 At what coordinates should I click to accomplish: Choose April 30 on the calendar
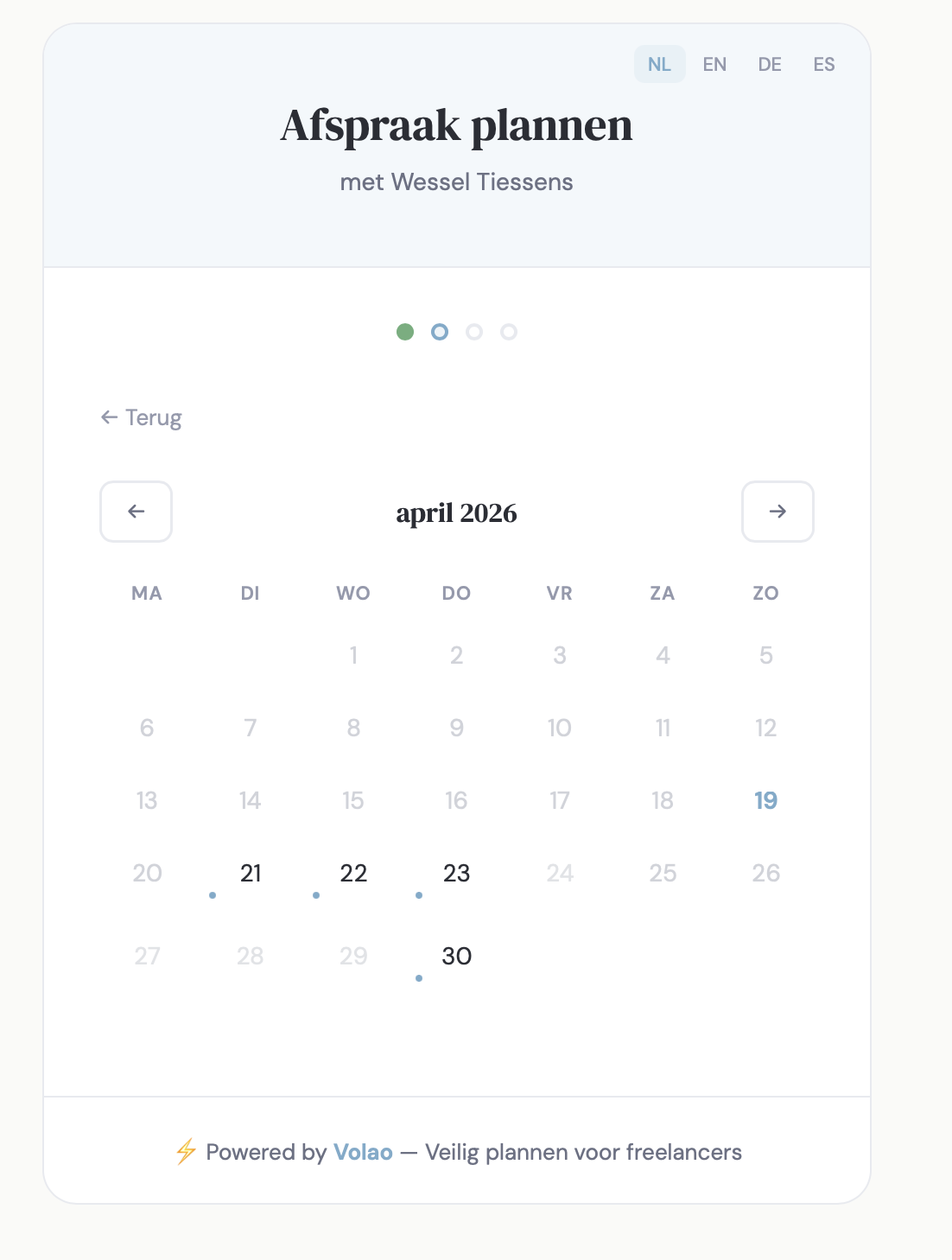tap(456, 956)
